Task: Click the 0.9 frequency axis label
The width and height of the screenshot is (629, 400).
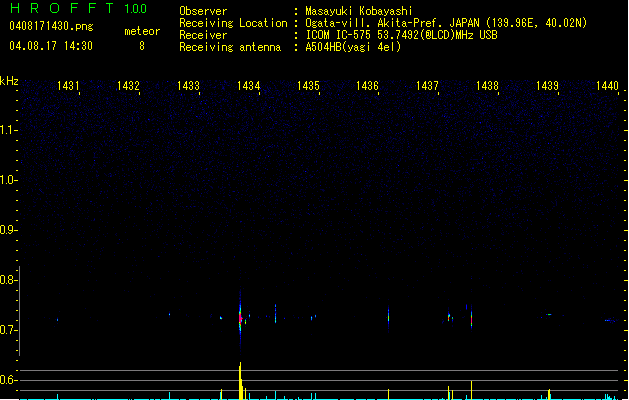Action: tap(8, 230)
